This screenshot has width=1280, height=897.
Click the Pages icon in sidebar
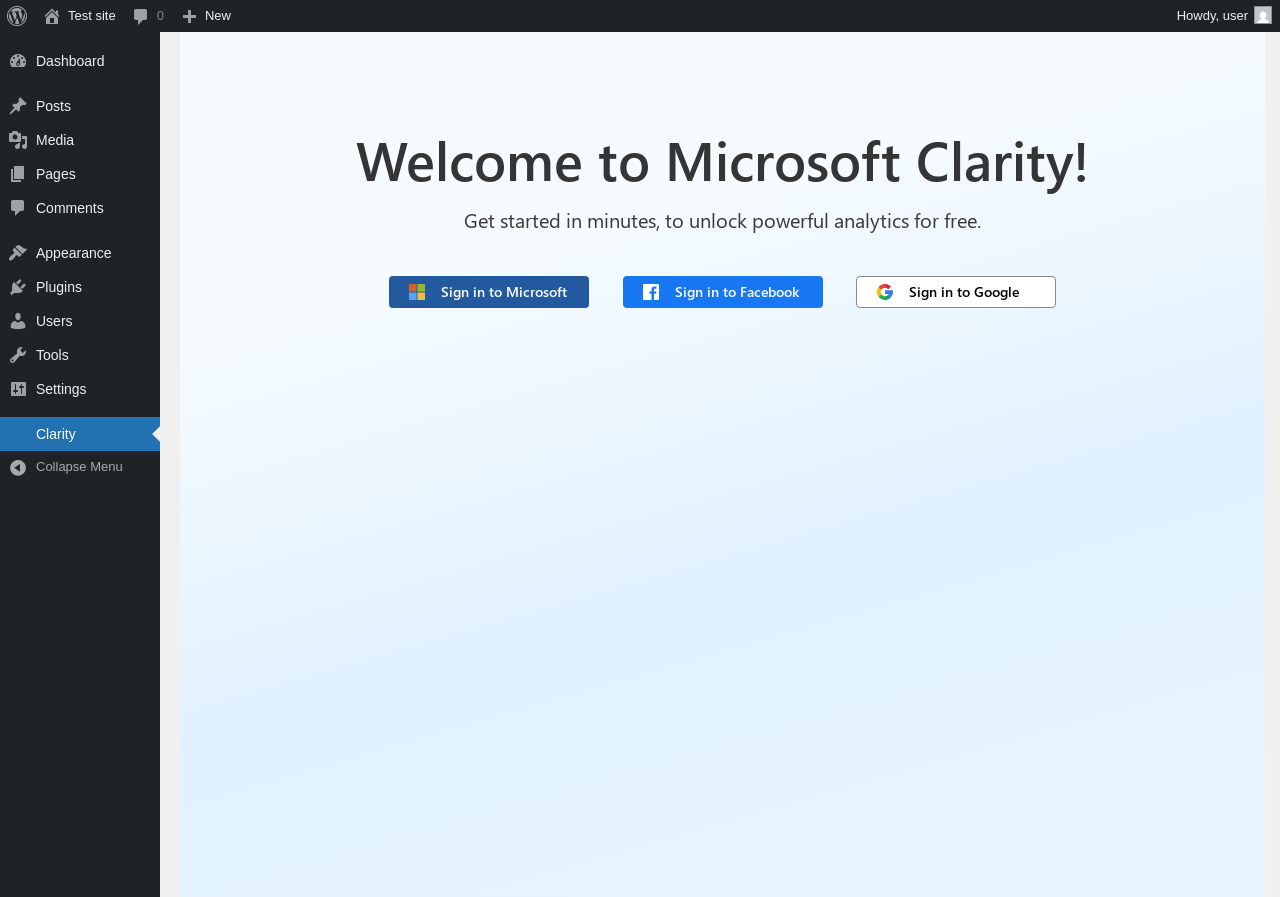[x=18, y=174]
